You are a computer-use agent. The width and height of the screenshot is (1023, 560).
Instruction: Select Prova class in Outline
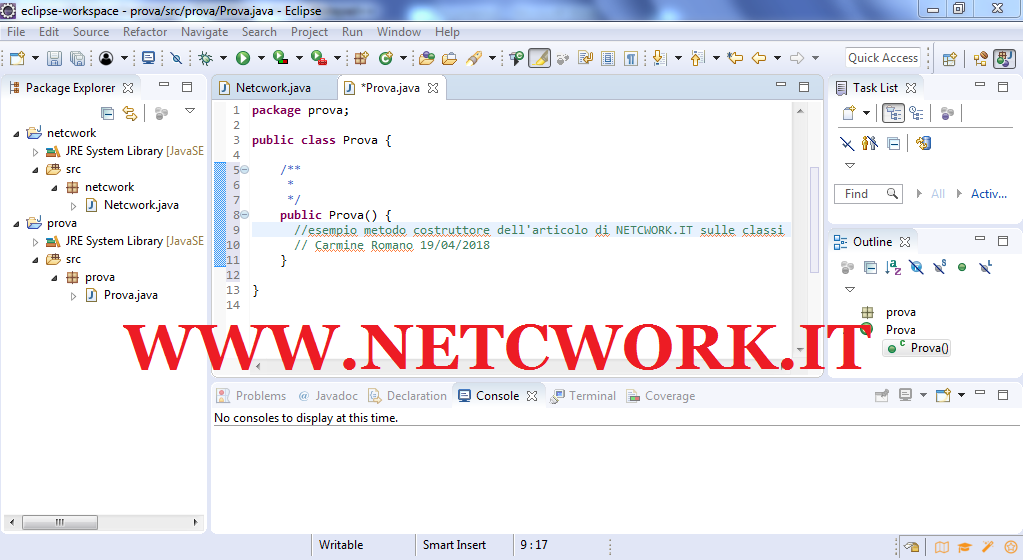900,330
